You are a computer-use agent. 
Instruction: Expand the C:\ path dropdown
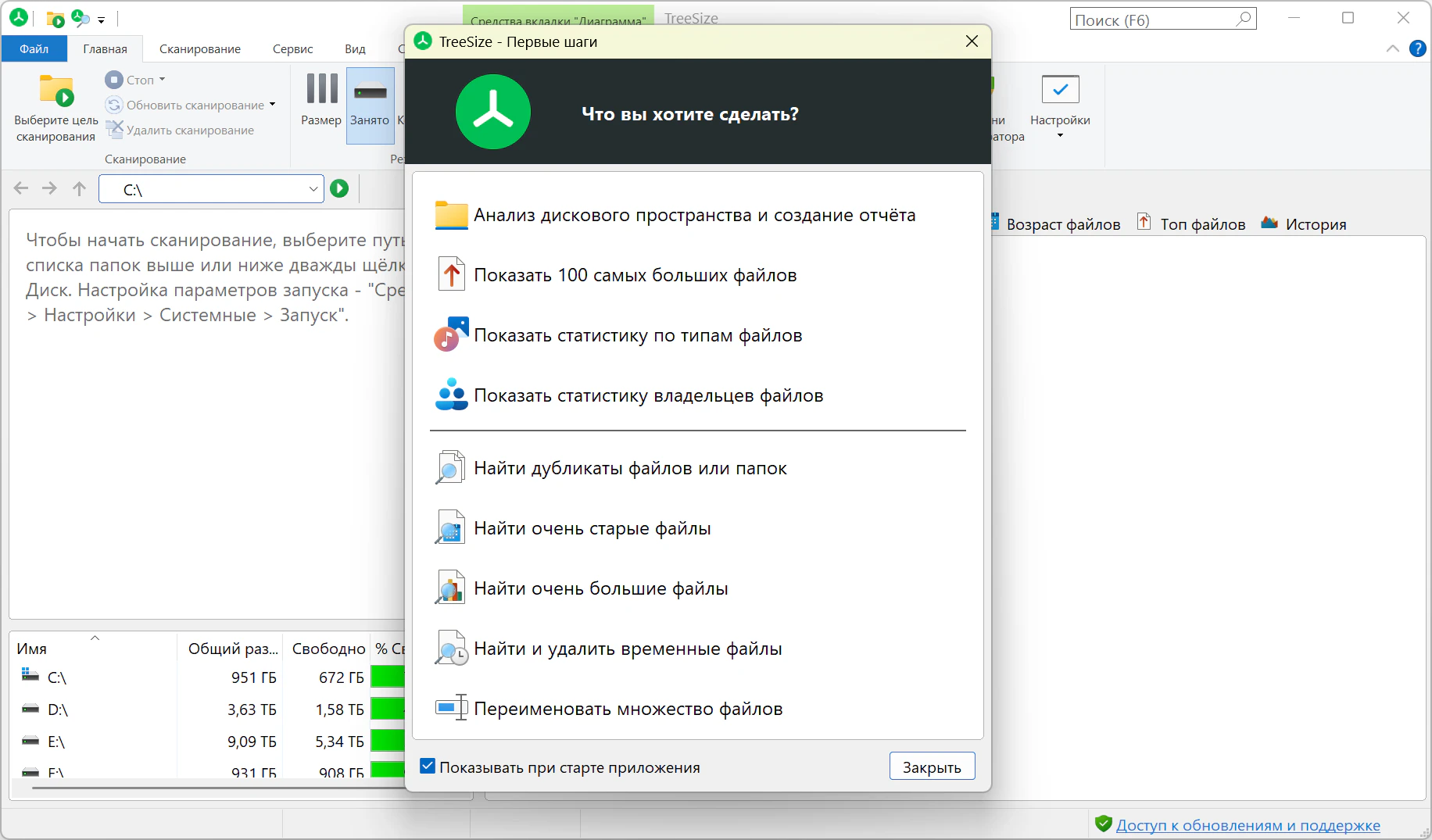313,189
